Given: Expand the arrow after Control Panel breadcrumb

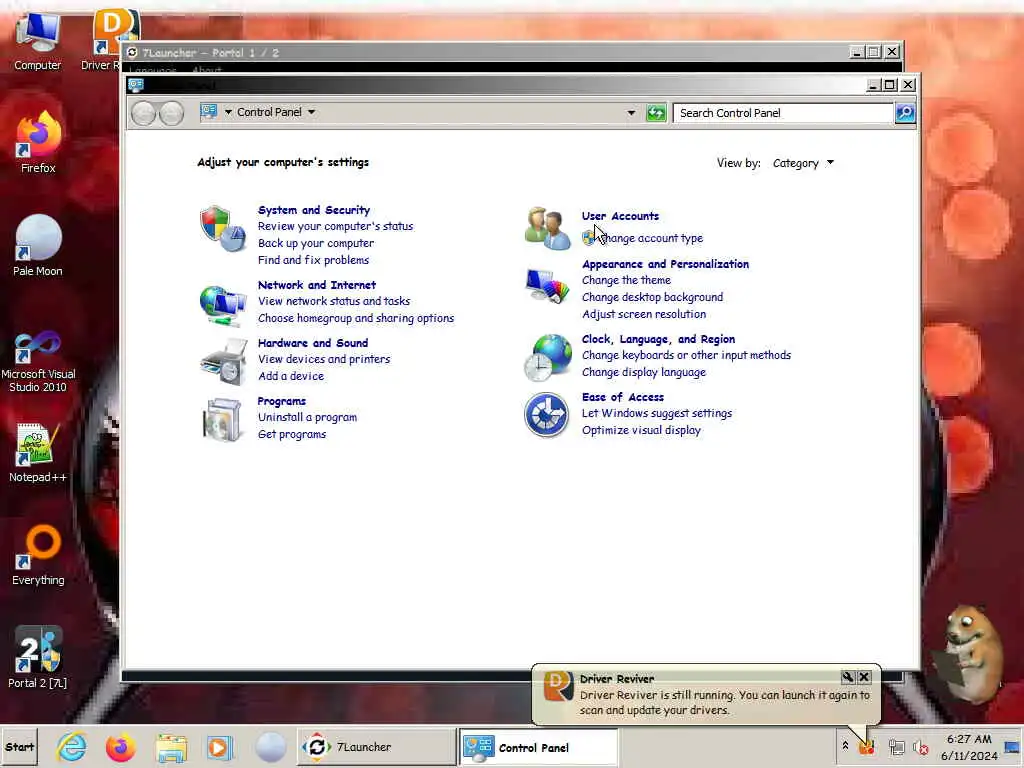Looking at the screenshot, I should coord(312,112).
